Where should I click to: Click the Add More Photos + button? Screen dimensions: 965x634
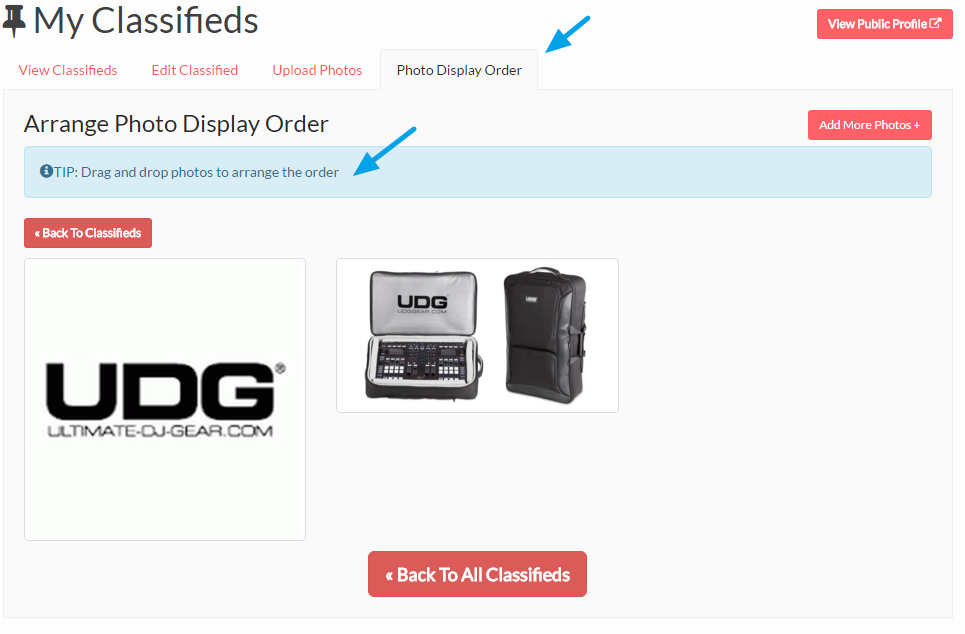pos(870,125)
